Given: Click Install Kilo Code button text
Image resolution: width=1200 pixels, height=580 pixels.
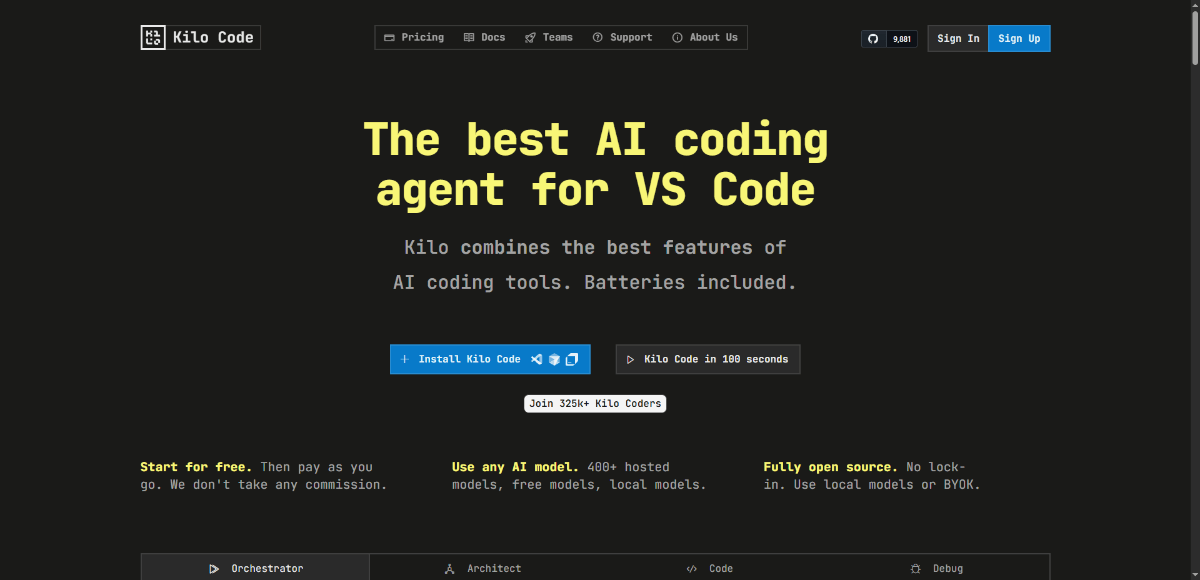Looking at the screenshot, I should pyautogui.click(x=469, y=359).
